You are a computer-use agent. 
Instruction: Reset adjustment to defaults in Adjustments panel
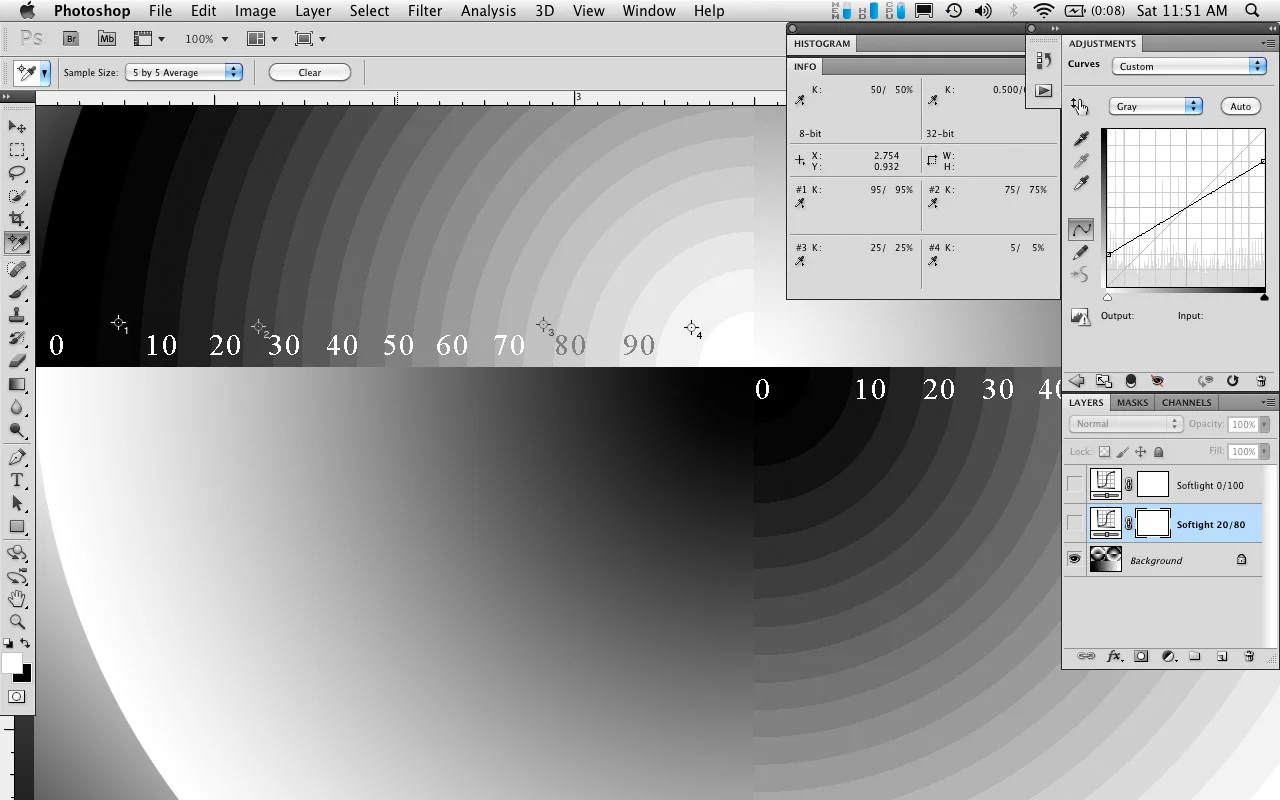[x=1233, y=381]
